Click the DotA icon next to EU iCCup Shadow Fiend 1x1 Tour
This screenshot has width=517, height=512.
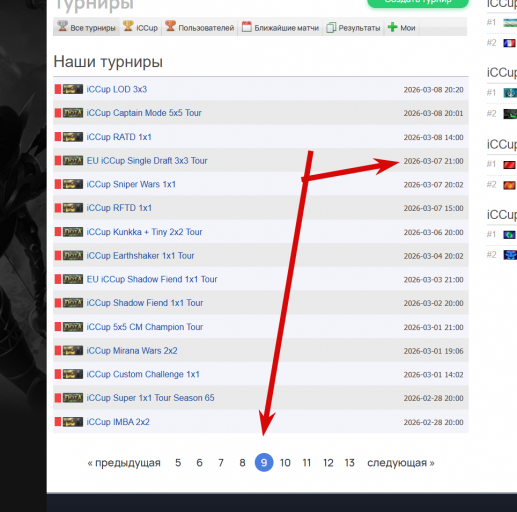click(x=73, y=279)
